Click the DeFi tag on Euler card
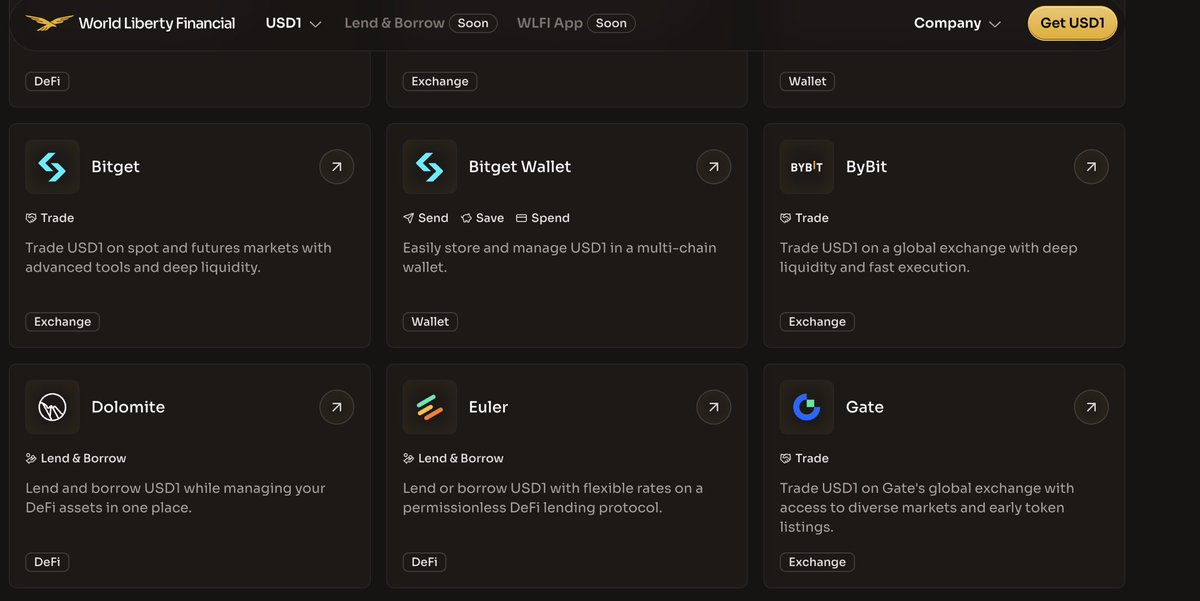 pyautogui.click(x=424, y=562)
